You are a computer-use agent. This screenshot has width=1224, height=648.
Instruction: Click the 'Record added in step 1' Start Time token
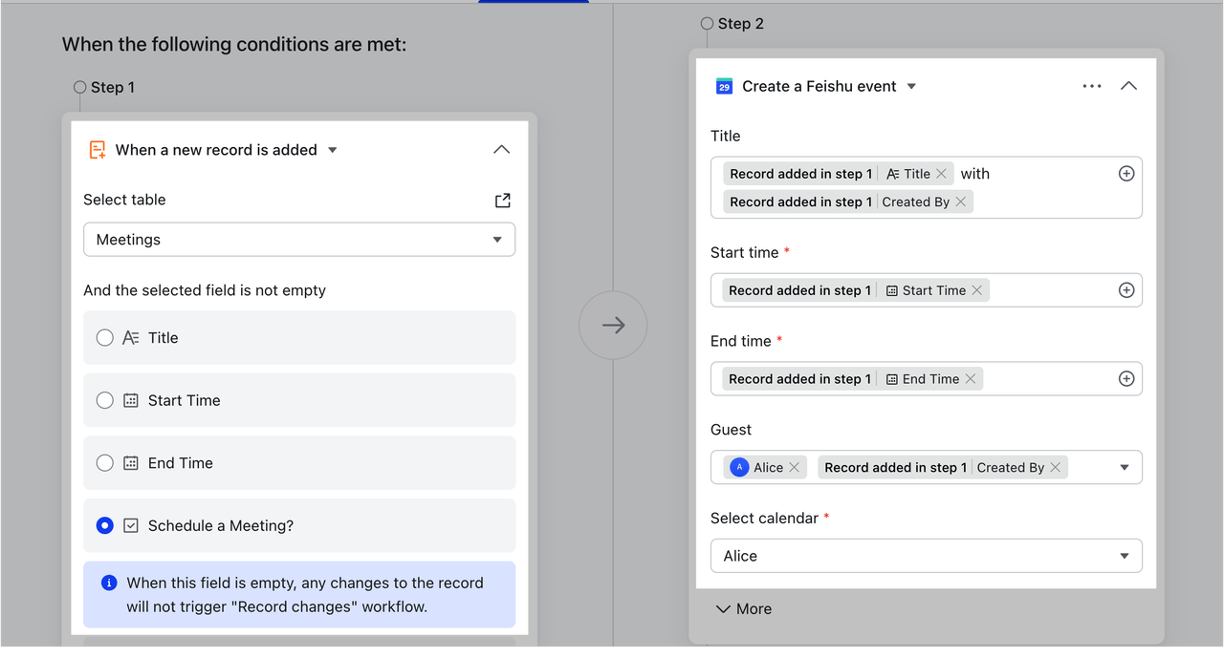pos(856,291)
